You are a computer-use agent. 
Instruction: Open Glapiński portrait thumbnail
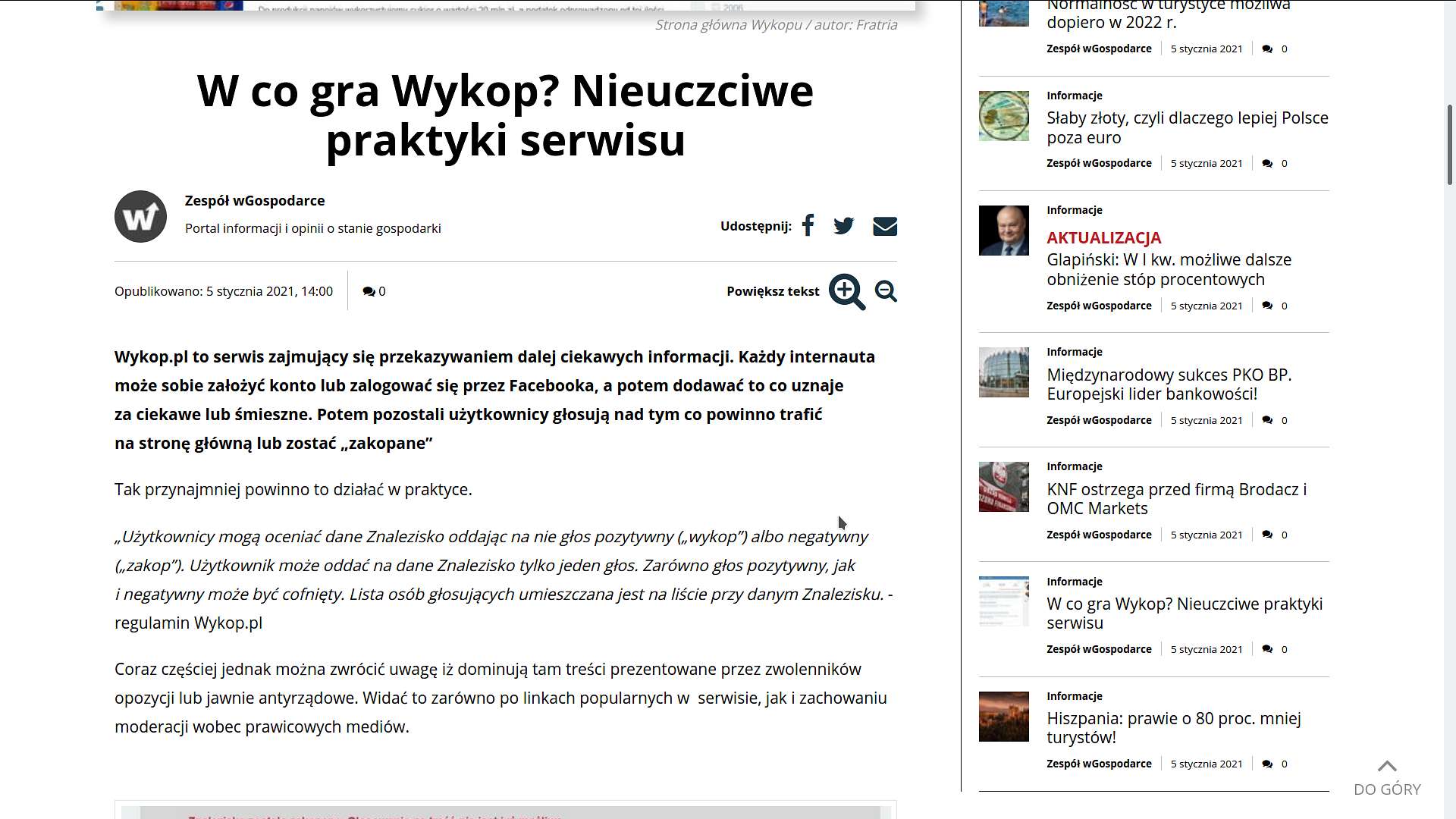coord(1004,231)
